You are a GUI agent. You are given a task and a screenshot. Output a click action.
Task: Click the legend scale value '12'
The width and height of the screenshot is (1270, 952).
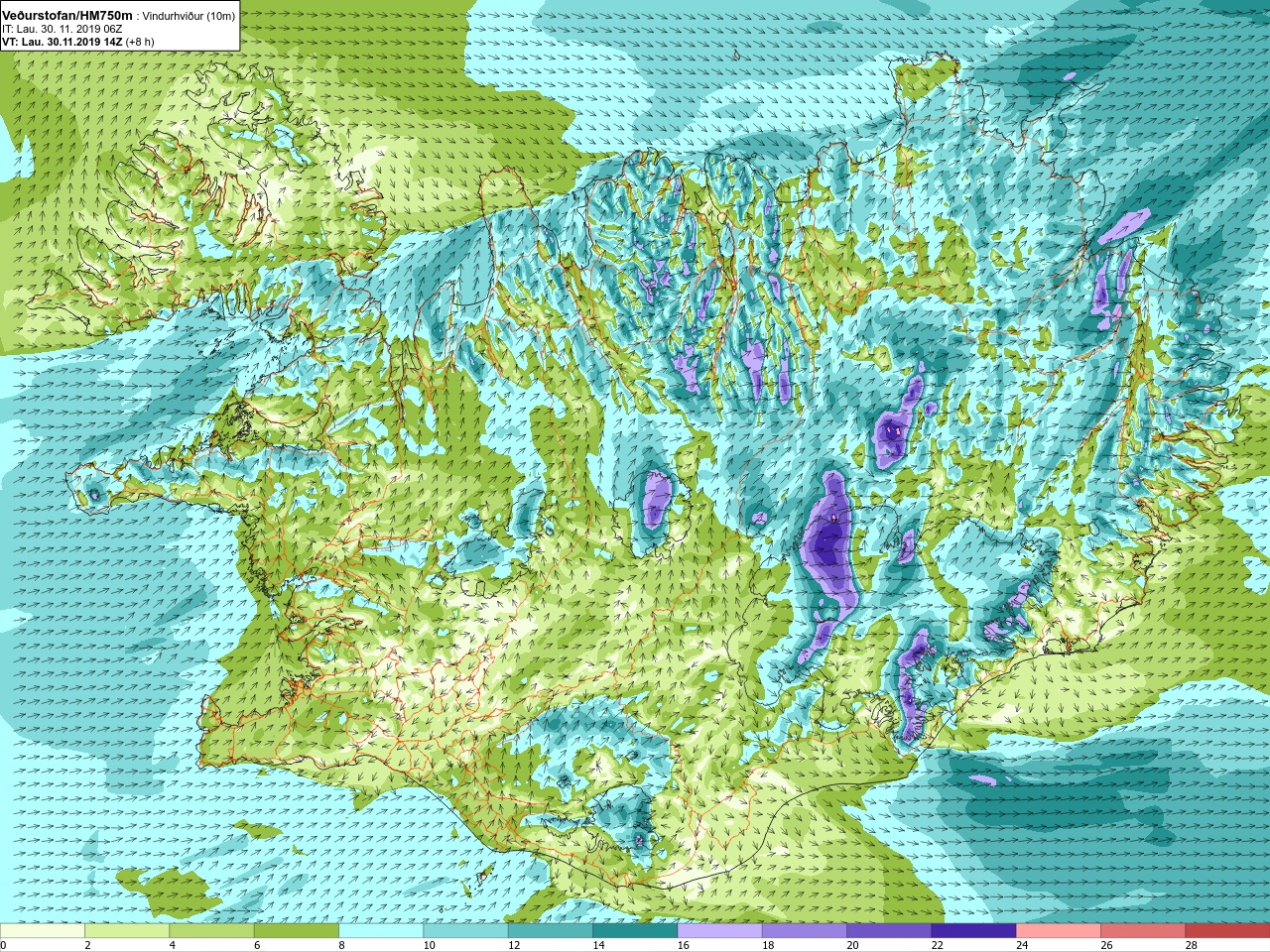click(x=514, y=945)
